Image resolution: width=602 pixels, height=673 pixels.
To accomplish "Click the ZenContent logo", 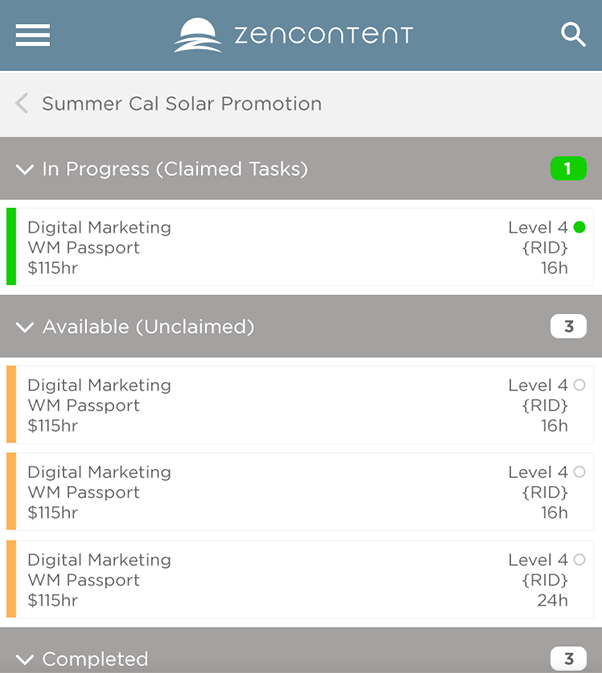I will click(x=293, y=35).
